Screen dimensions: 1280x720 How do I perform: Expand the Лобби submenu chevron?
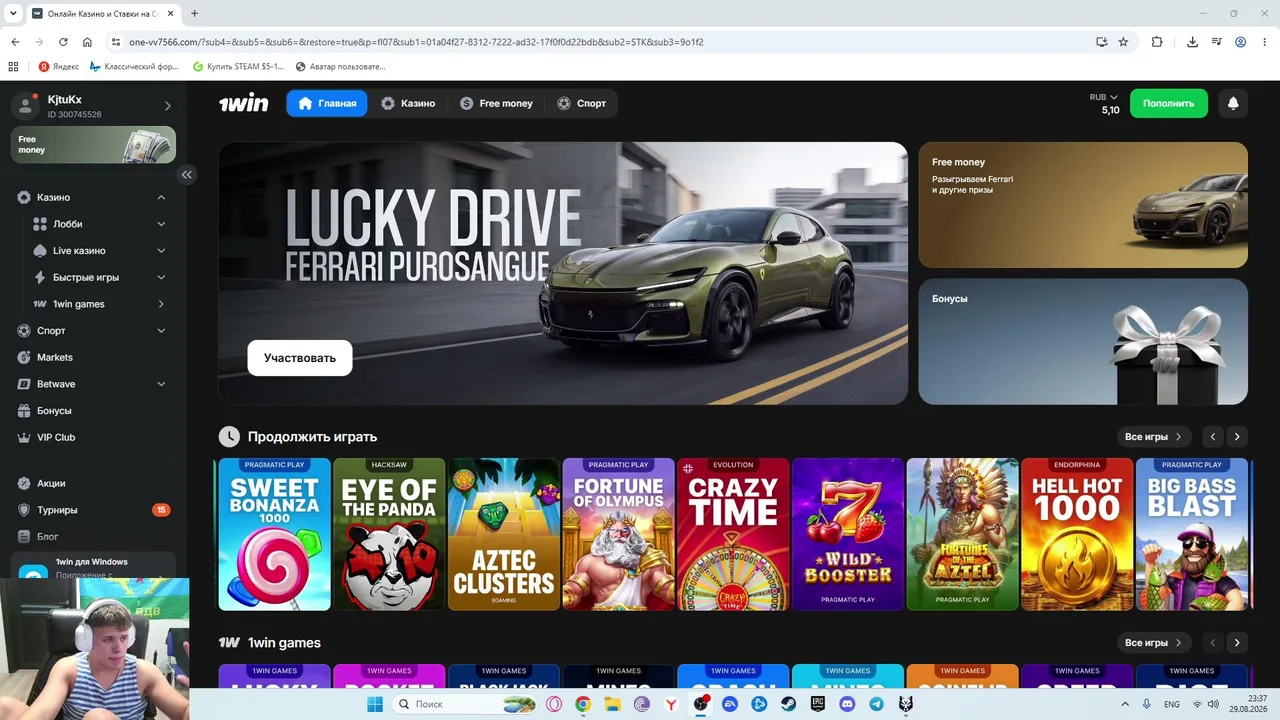tap(161, 224)
